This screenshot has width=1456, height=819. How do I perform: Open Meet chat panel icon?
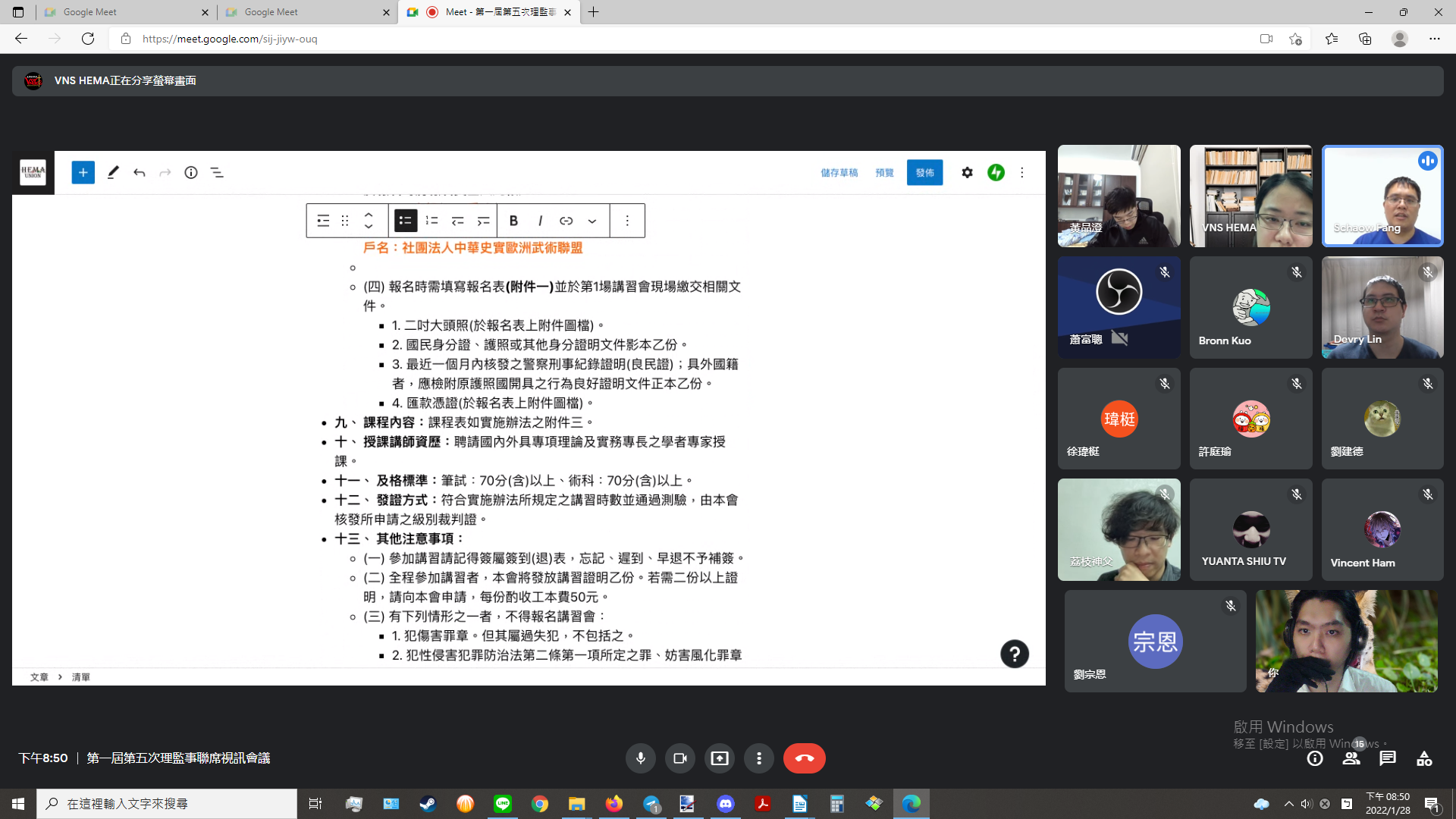(x=1388, y=758)
